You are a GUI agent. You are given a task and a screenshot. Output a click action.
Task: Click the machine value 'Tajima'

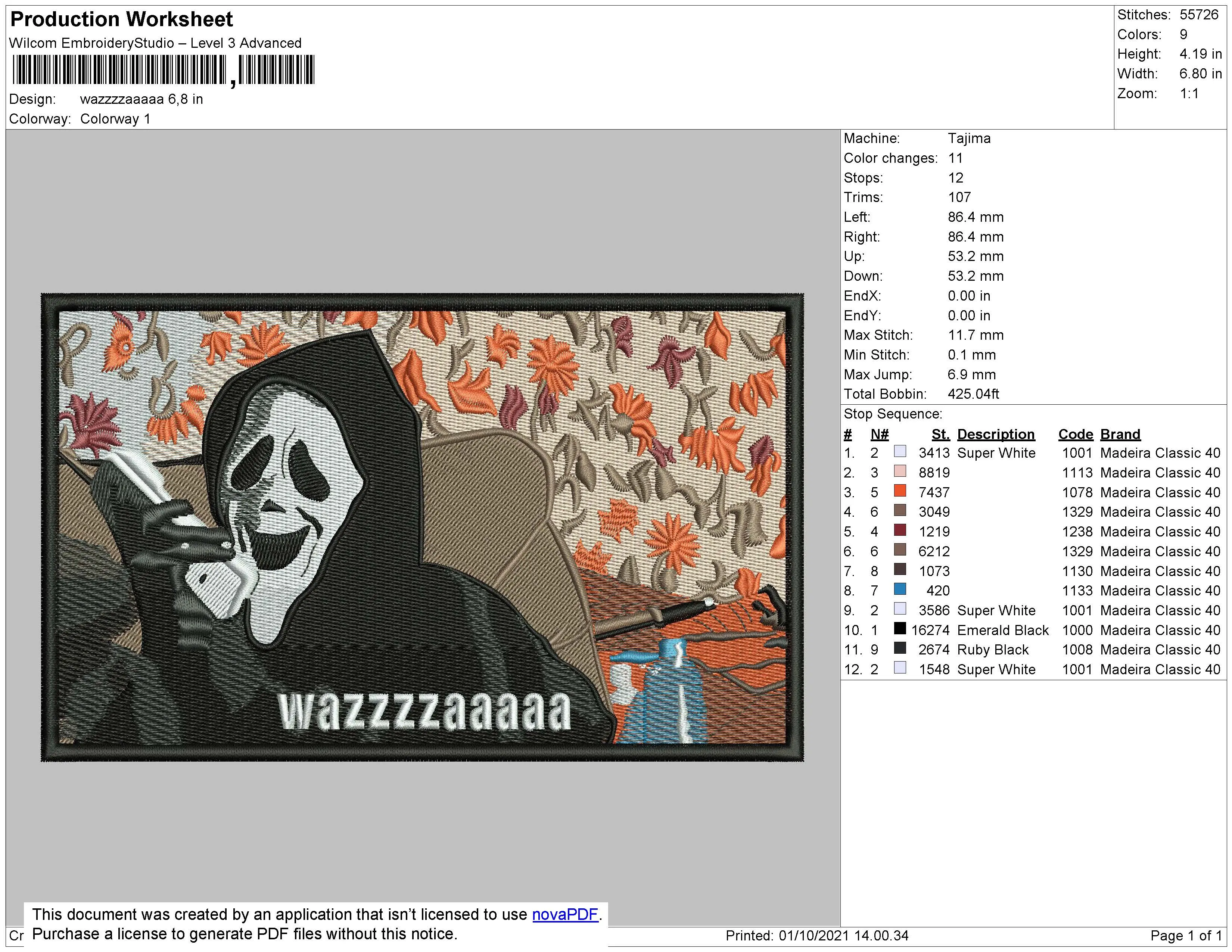(x=968, y=138)
